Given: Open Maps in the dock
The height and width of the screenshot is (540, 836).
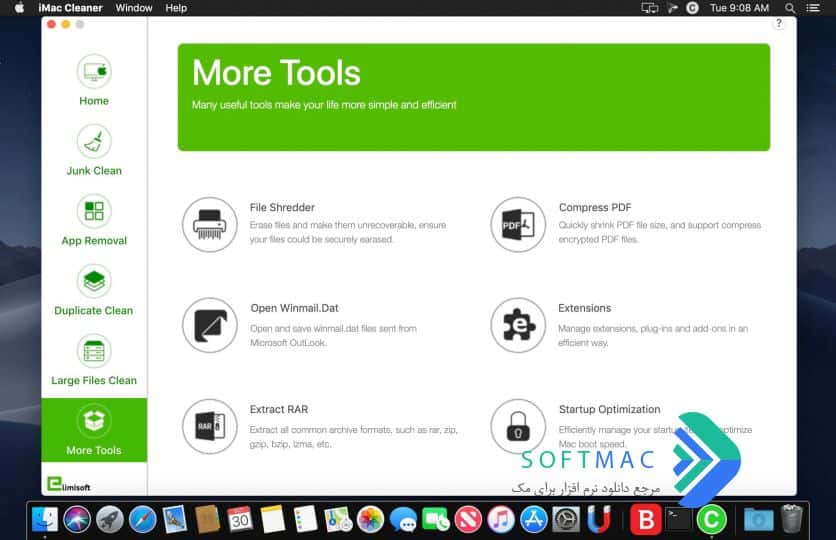Looking at the screenshot, I should (338, 519).
